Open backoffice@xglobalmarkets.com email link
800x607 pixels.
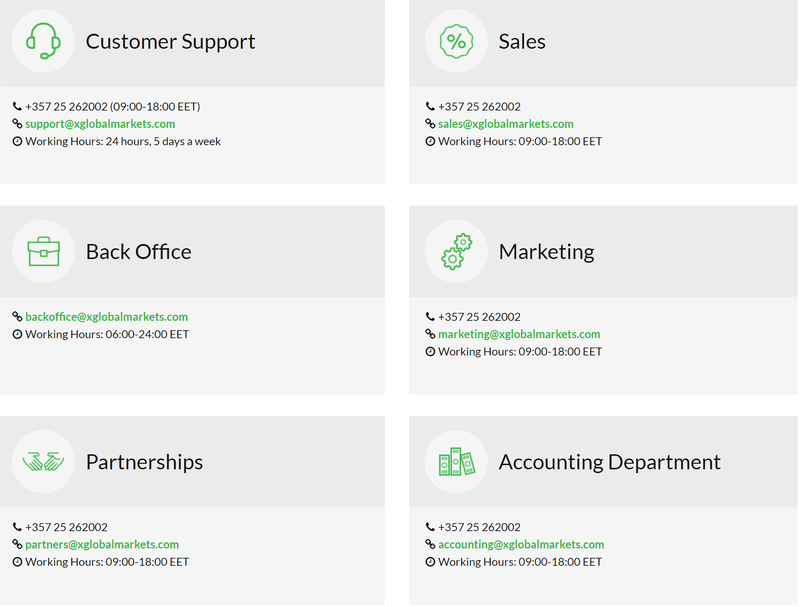107,317
